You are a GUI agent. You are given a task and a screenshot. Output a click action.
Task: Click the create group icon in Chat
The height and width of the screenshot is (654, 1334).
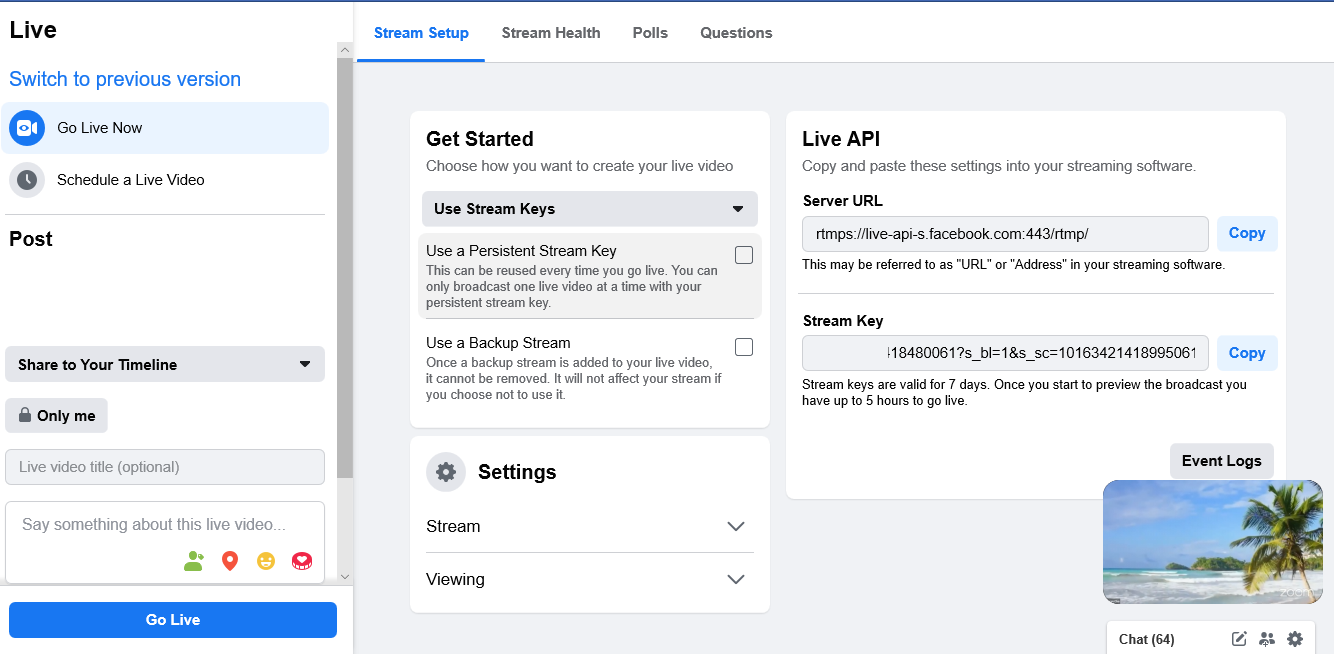pos(1267,639)
